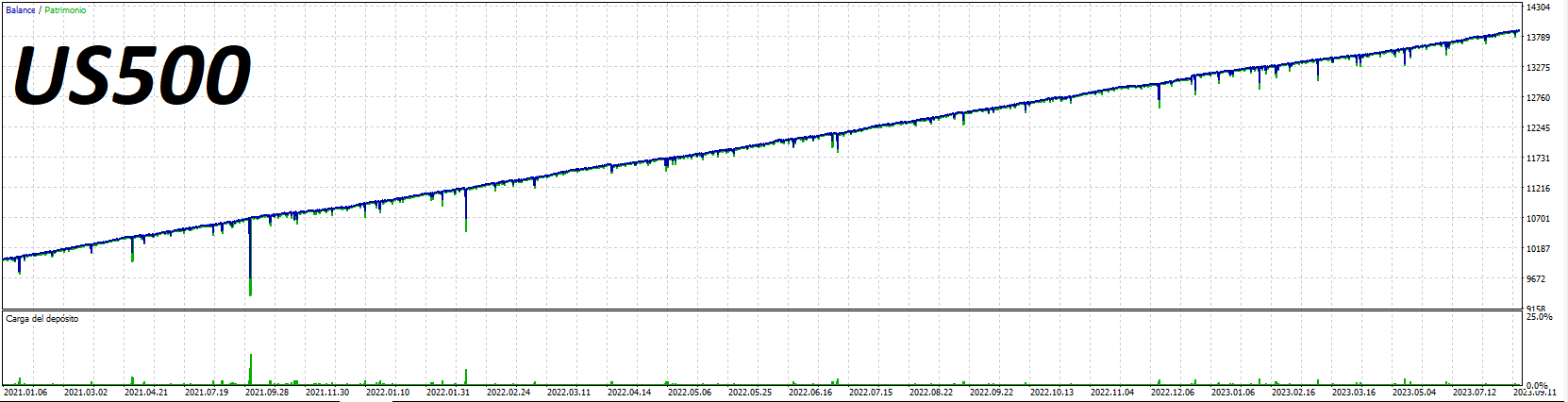Click the 2022.05.06 date label
This screenshot has width=1568, height=402.
pyautogui.click(x=690, y=393)
